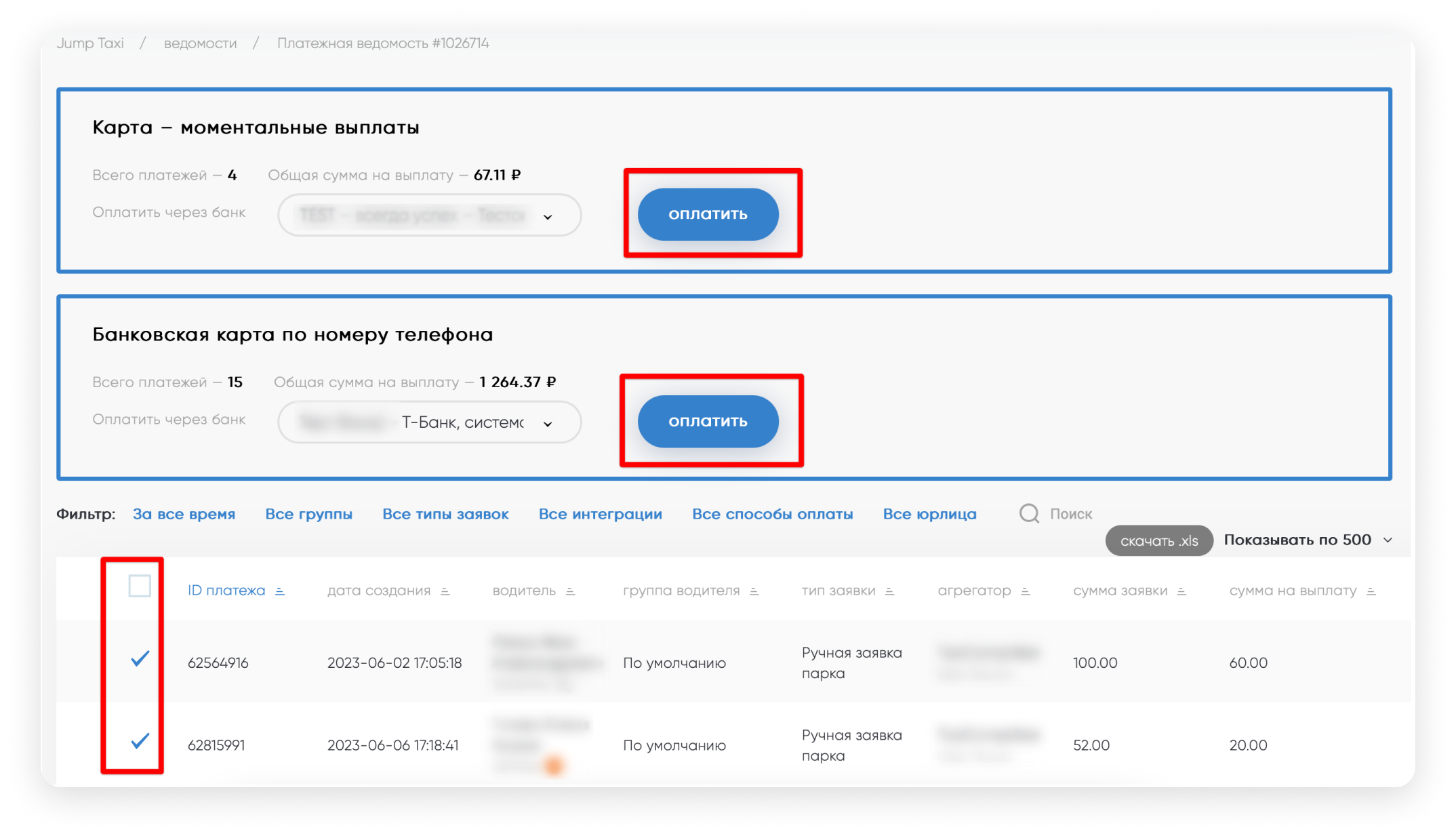Screen dimensions: 1456x836
Task: Click скачать .xls button
Action: [1158, 541]
